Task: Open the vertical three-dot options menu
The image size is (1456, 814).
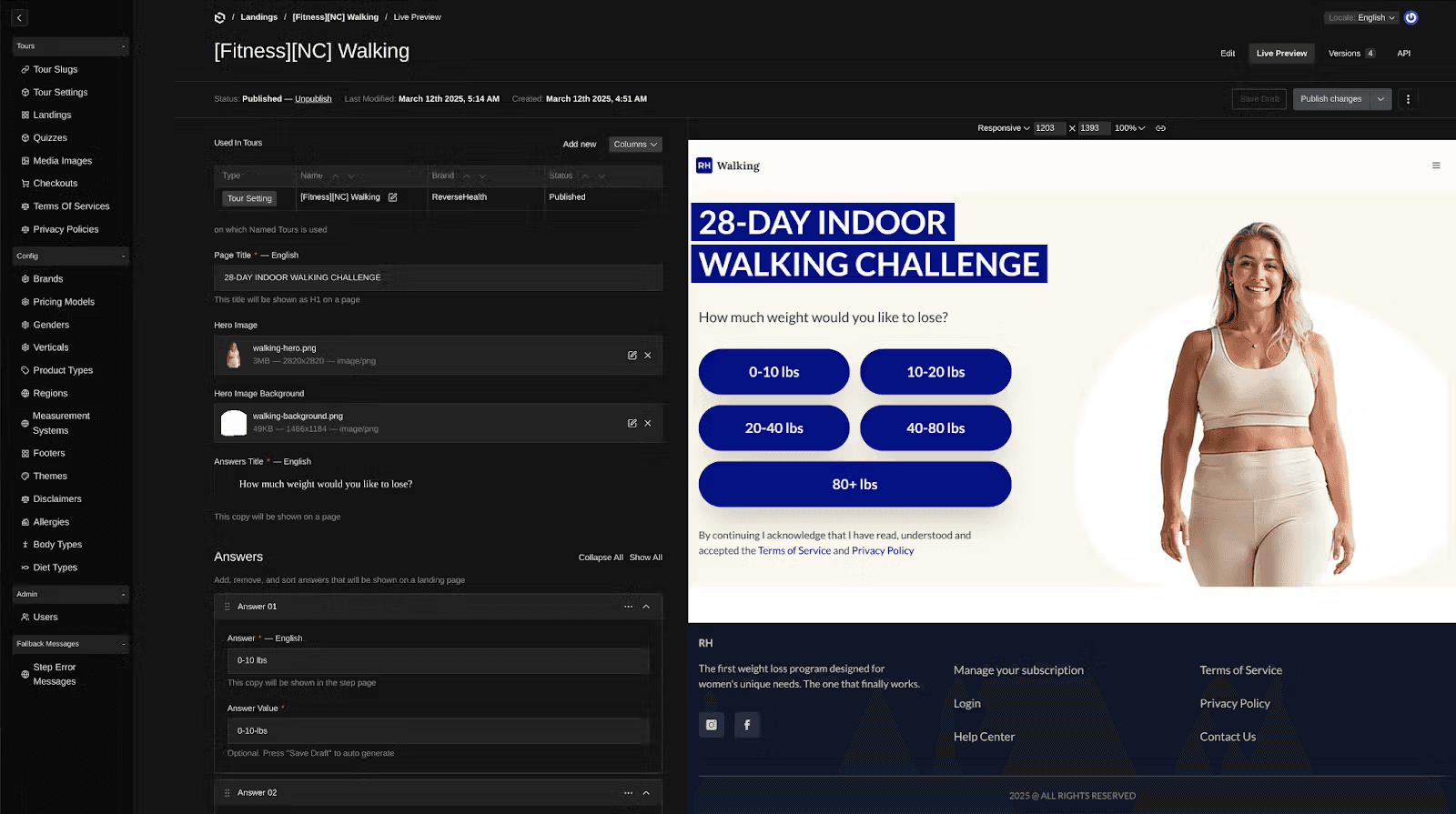Action: tap(1408, 99)
